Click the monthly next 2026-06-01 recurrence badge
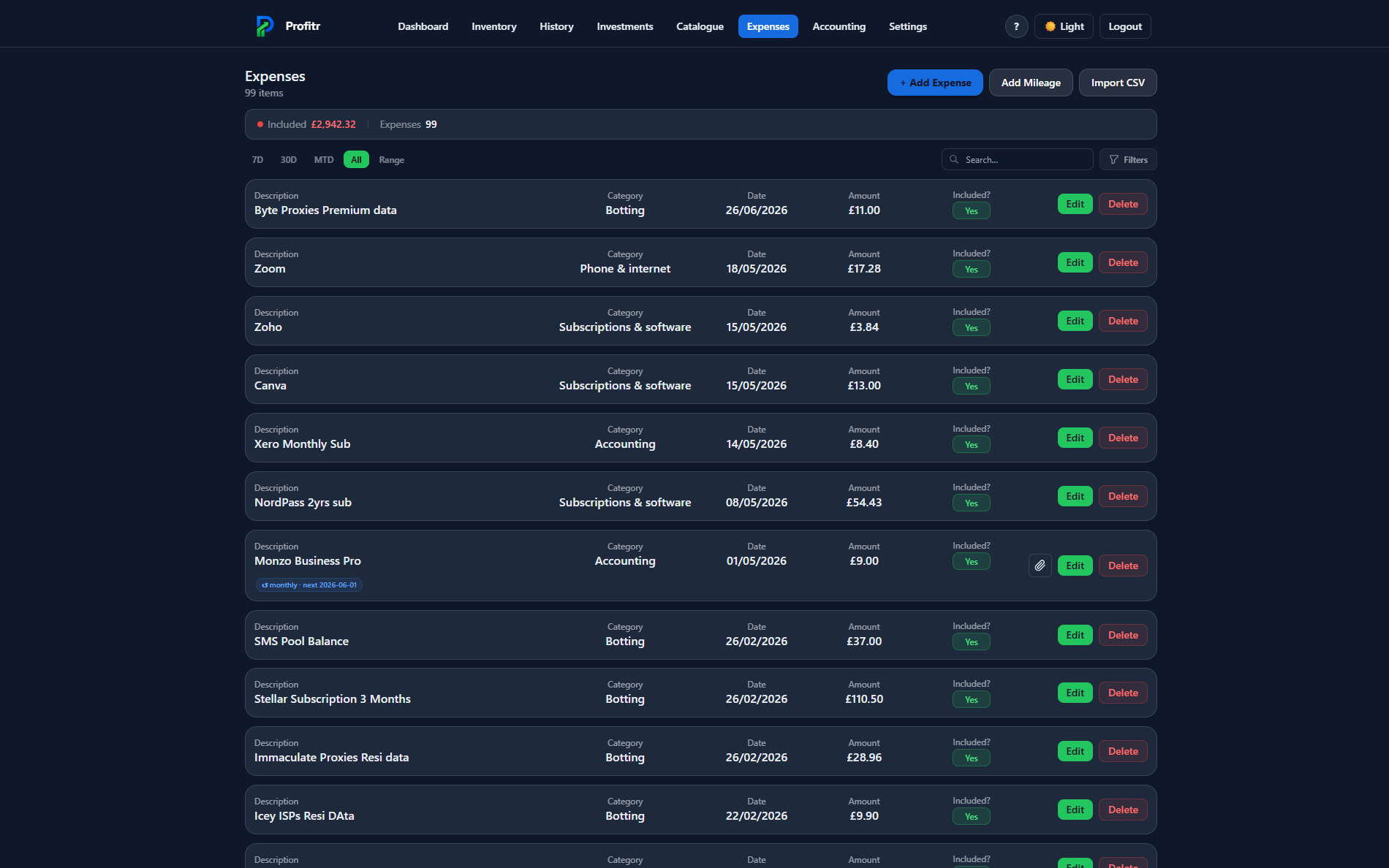 point(309,585)
